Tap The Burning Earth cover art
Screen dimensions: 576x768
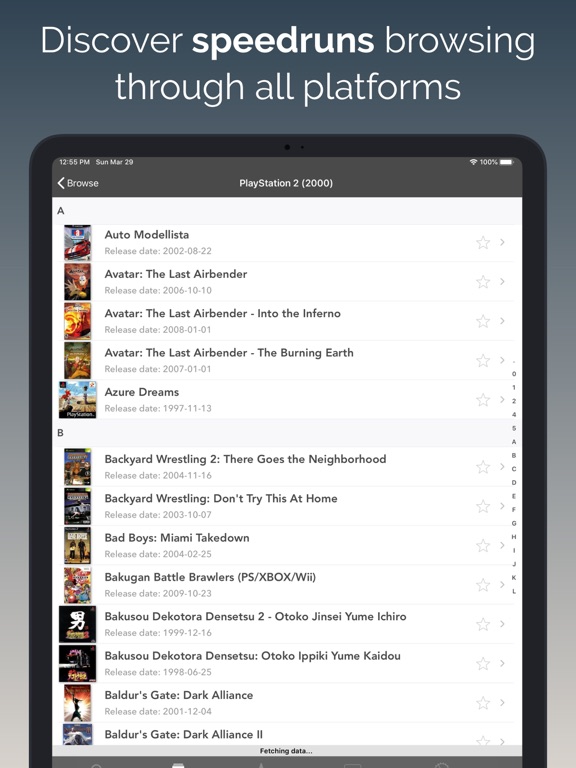tap(77, 360)
